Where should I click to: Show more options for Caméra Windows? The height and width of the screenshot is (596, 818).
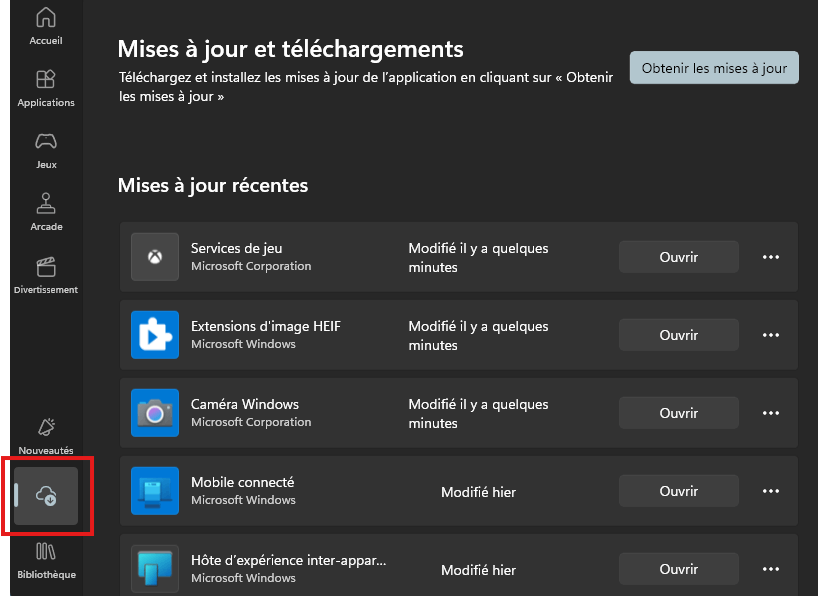click(x=771, y=413)
